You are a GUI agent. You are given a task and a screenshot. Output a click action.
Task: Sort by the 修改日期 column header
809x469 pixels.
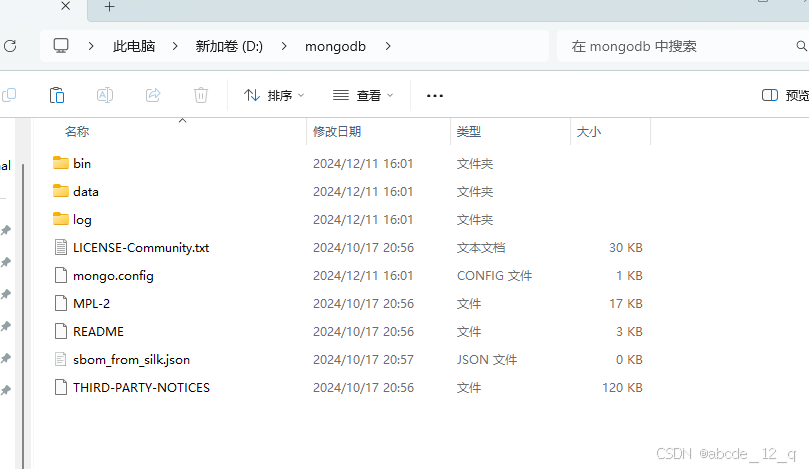(x=337, y=132)
